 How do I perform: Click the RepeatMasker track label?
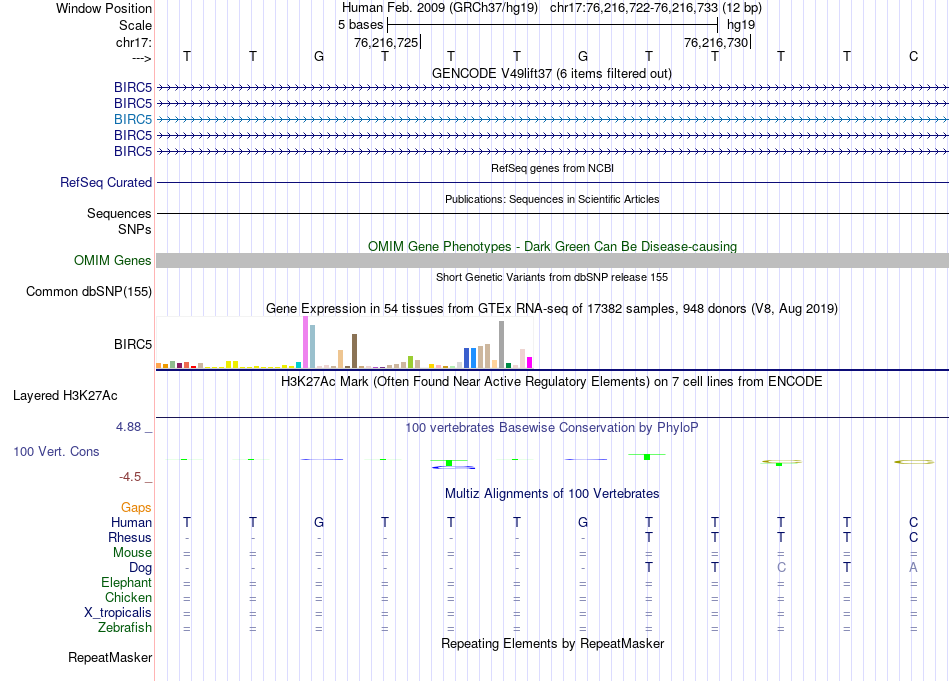click(x=110, y=658)
